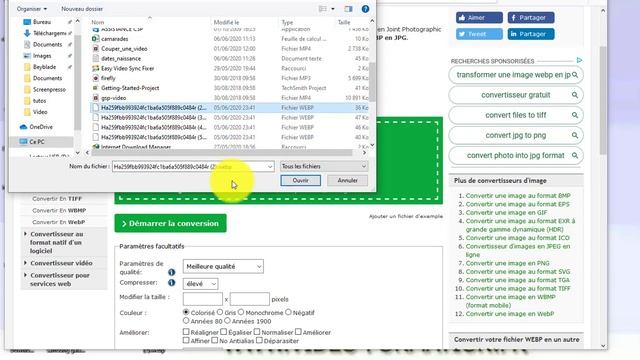Click the Tweet button
Viewport: 640px width, 360px height.
click(x=479, y=34)
